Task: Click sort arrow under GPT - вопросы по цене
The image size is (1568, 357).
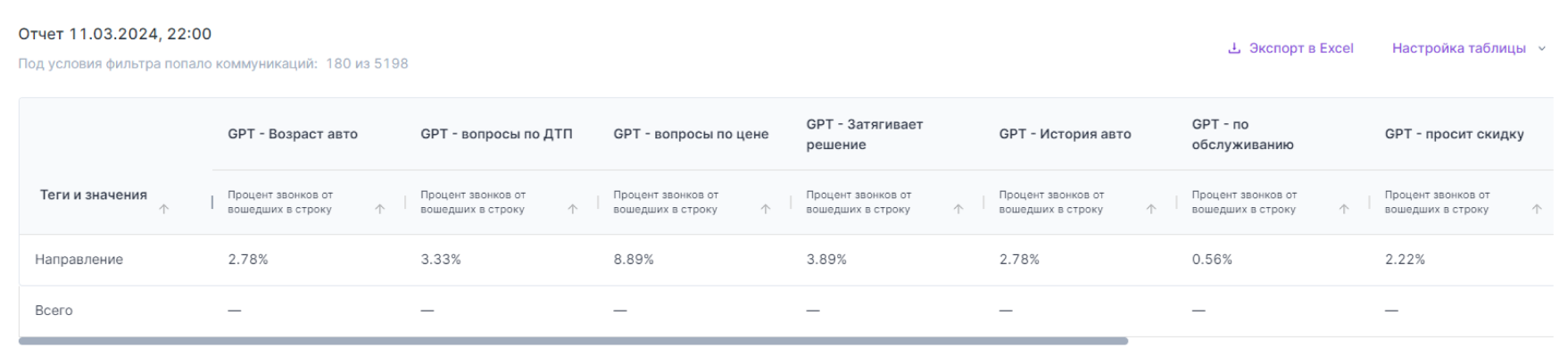Action: (x=766, y=209)
